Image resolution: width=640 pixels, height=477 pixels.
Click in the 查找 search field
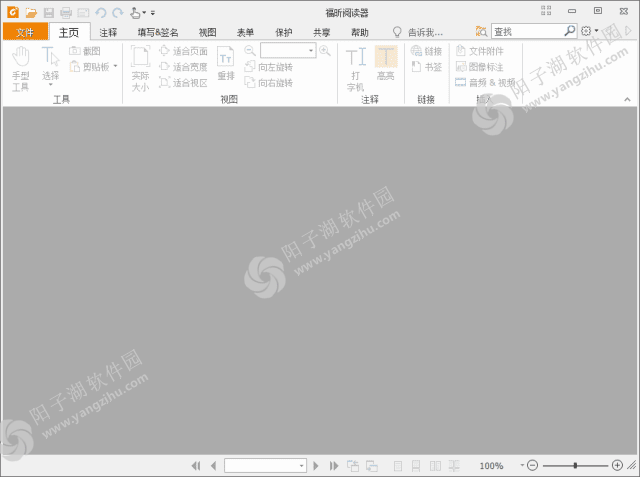point(527,31)
